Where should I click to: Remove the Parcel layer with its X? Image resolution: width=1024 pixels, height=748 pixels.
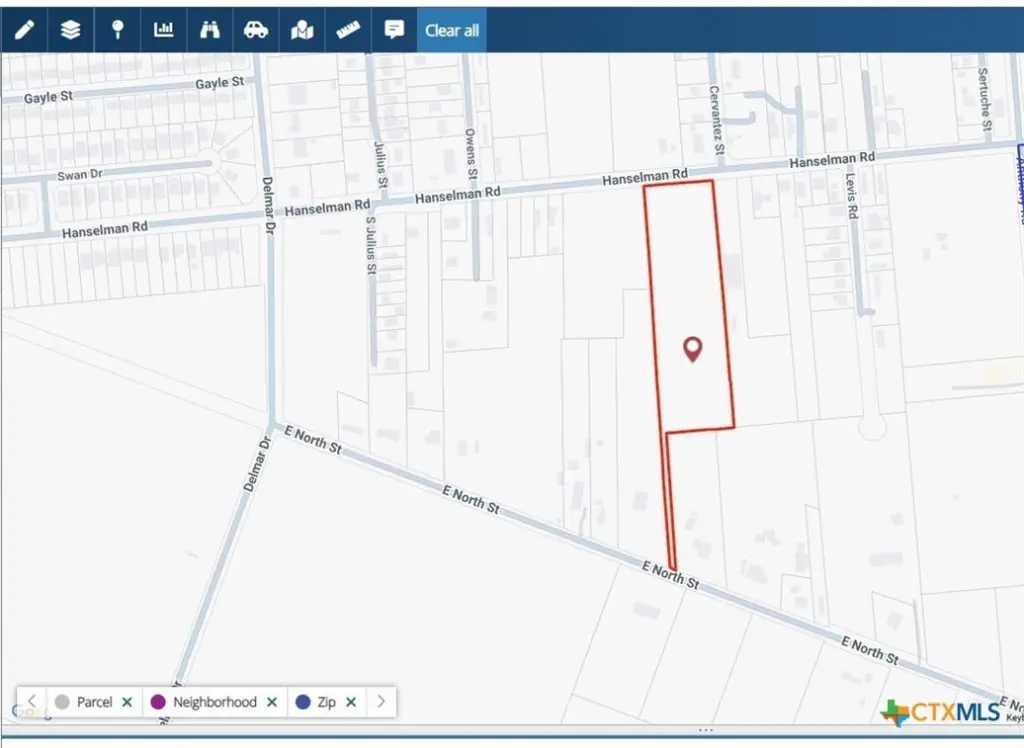point(127,702)
